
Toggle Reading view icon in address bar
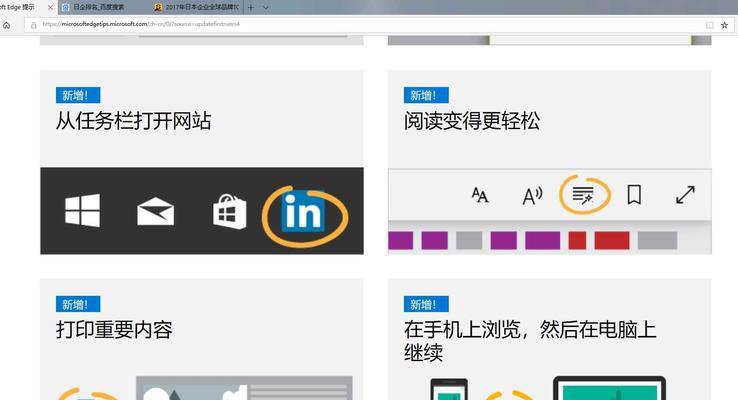coord(709,25)
